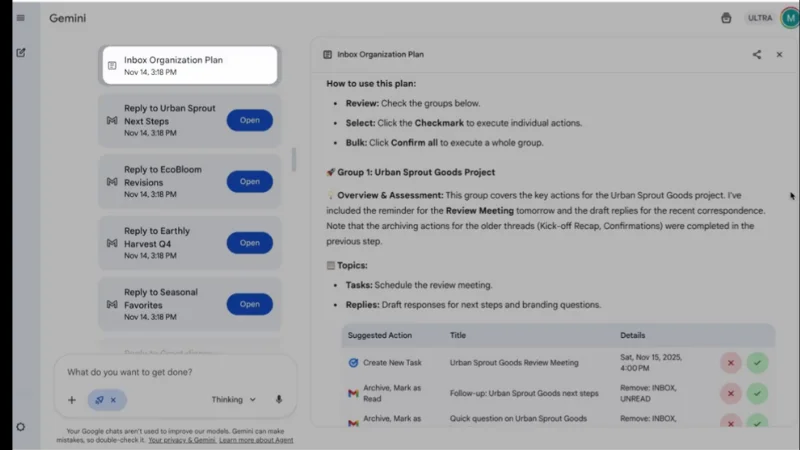The width and height of the screenshot is (800, 450).
Task: Open the Thinking model dropdown
Action: pyautogui.click(x=234, y=399)
